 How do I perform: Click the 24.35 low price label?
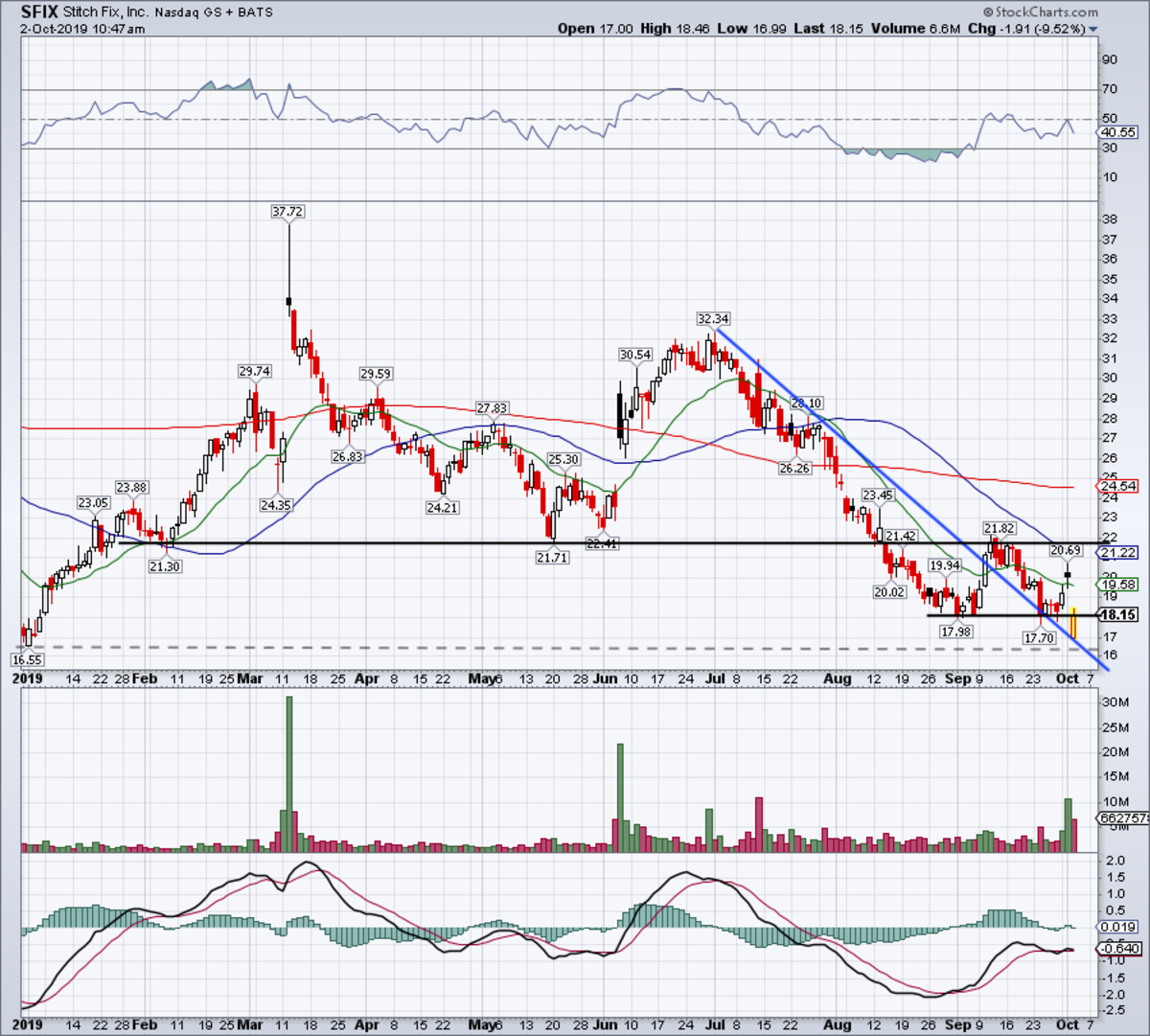click(276, 504)
